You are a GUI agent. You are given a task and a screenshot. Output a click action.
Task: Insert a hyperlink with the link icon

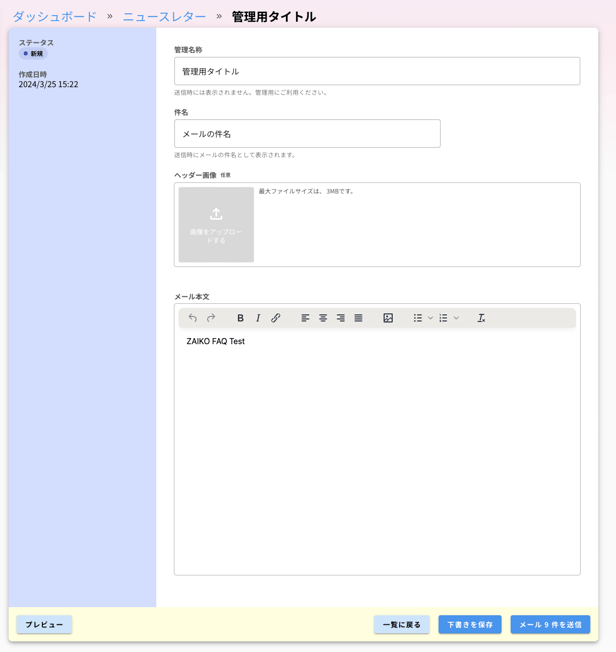point(276,318)
